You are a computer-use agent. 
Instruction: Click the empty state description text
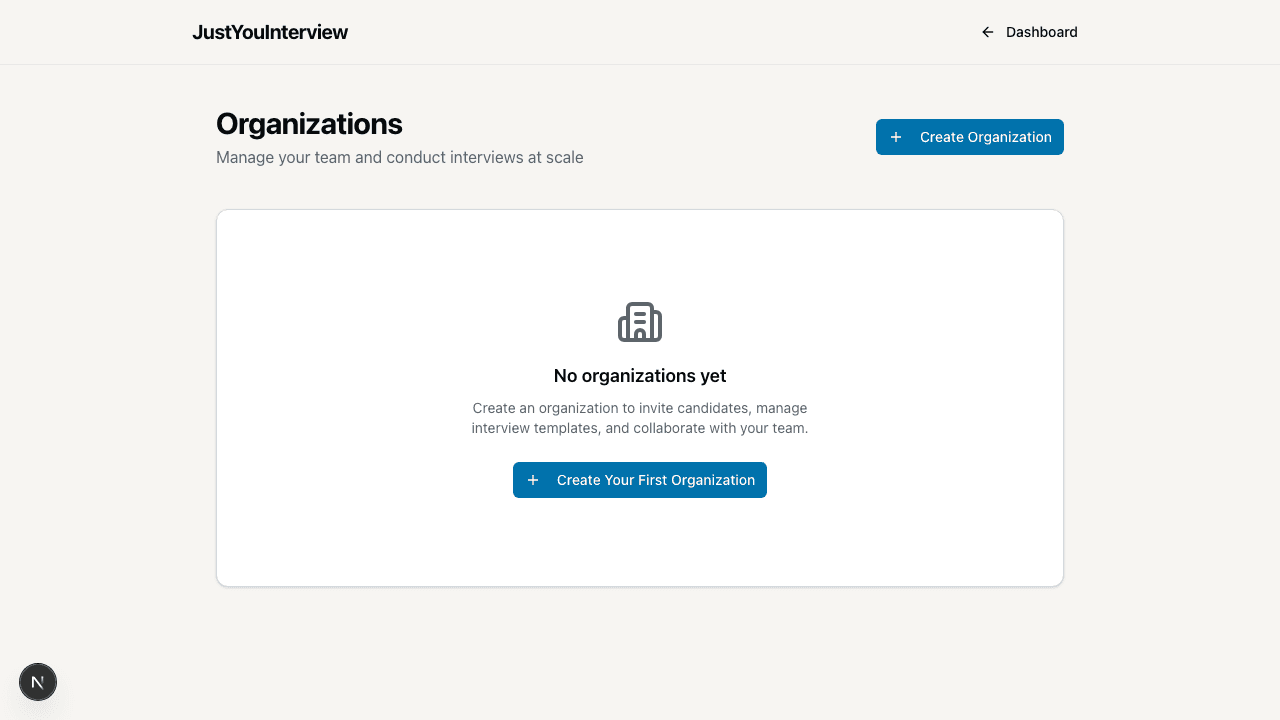(640, 418)
